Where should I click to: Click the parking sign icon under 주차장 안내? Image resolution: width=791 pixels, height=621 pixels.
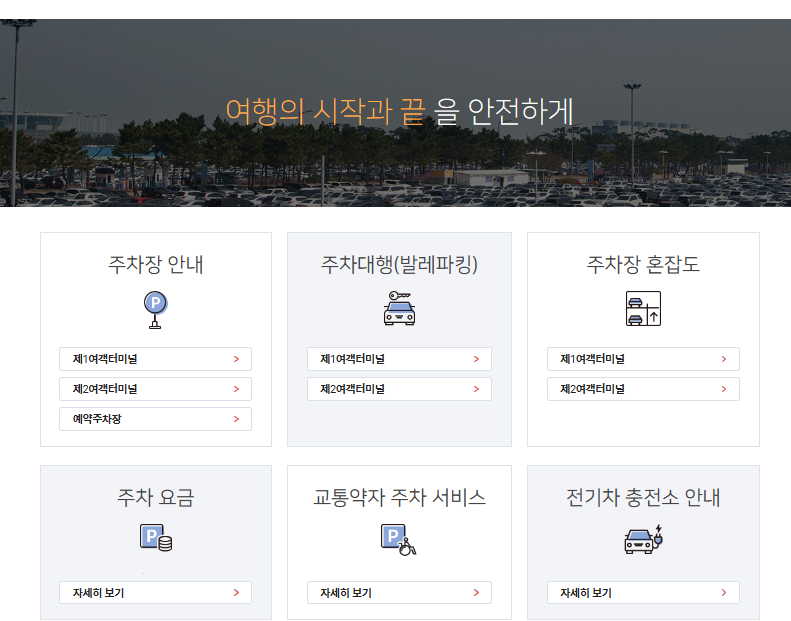pyautogui.click(x=155, y=310)
